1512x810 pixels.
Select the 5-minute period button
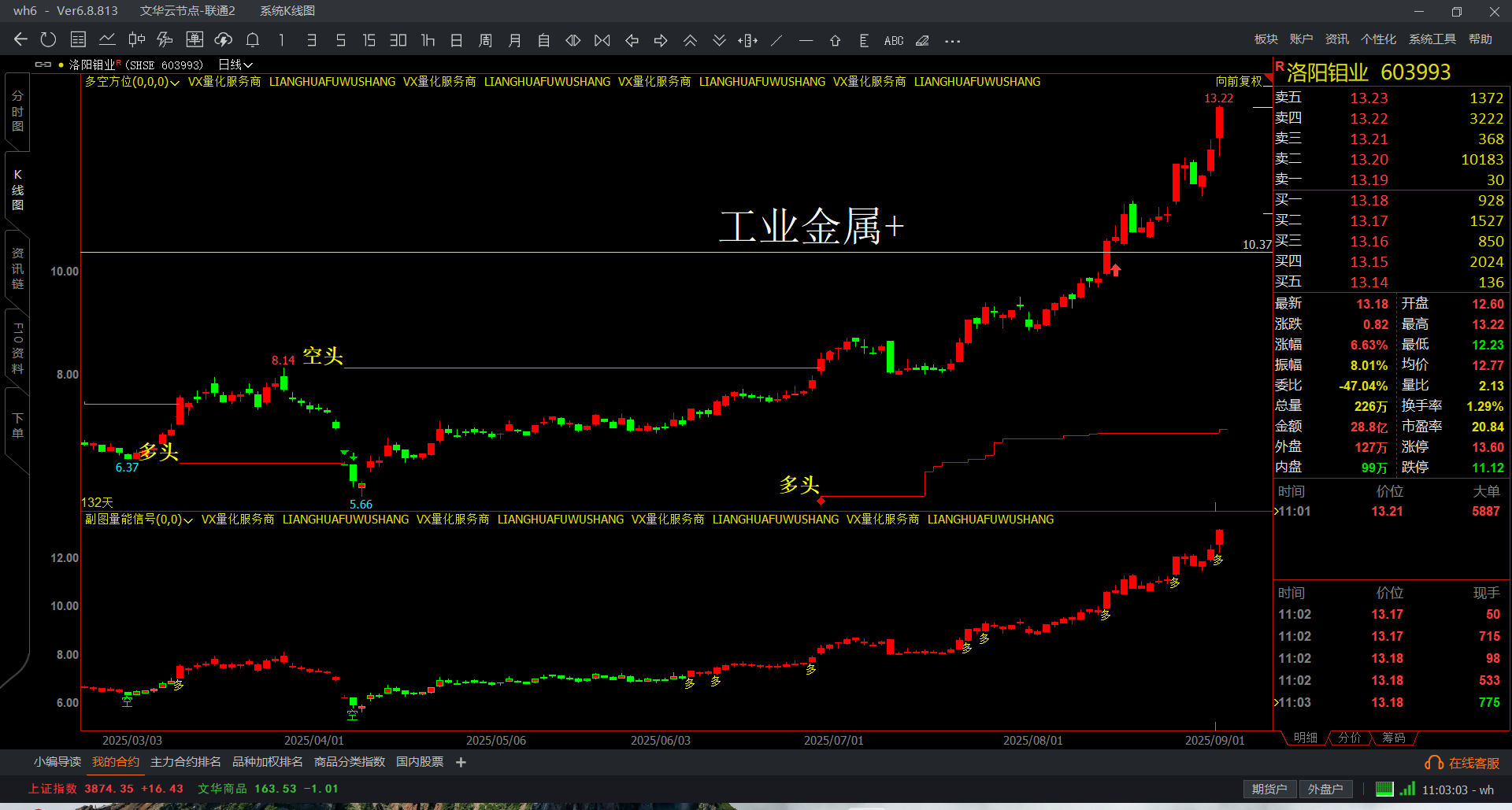[x=340, y=40]
